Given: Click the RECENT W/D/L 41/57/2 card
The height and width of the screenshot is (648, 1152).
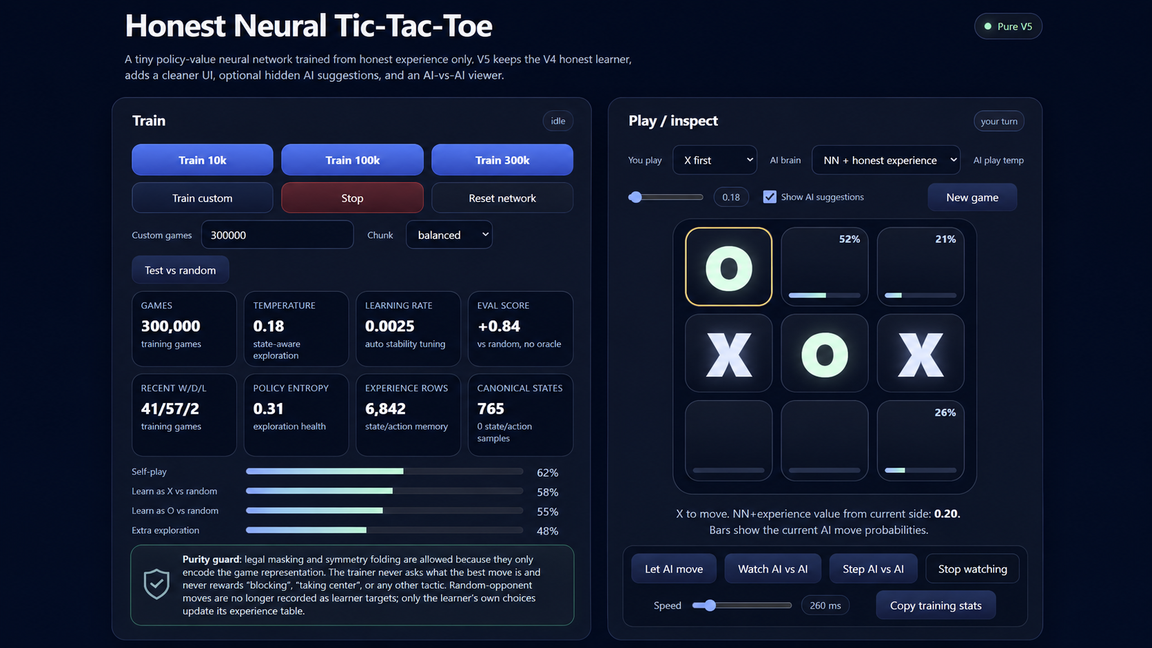Looking at the screenshot, I should [184, 415].
